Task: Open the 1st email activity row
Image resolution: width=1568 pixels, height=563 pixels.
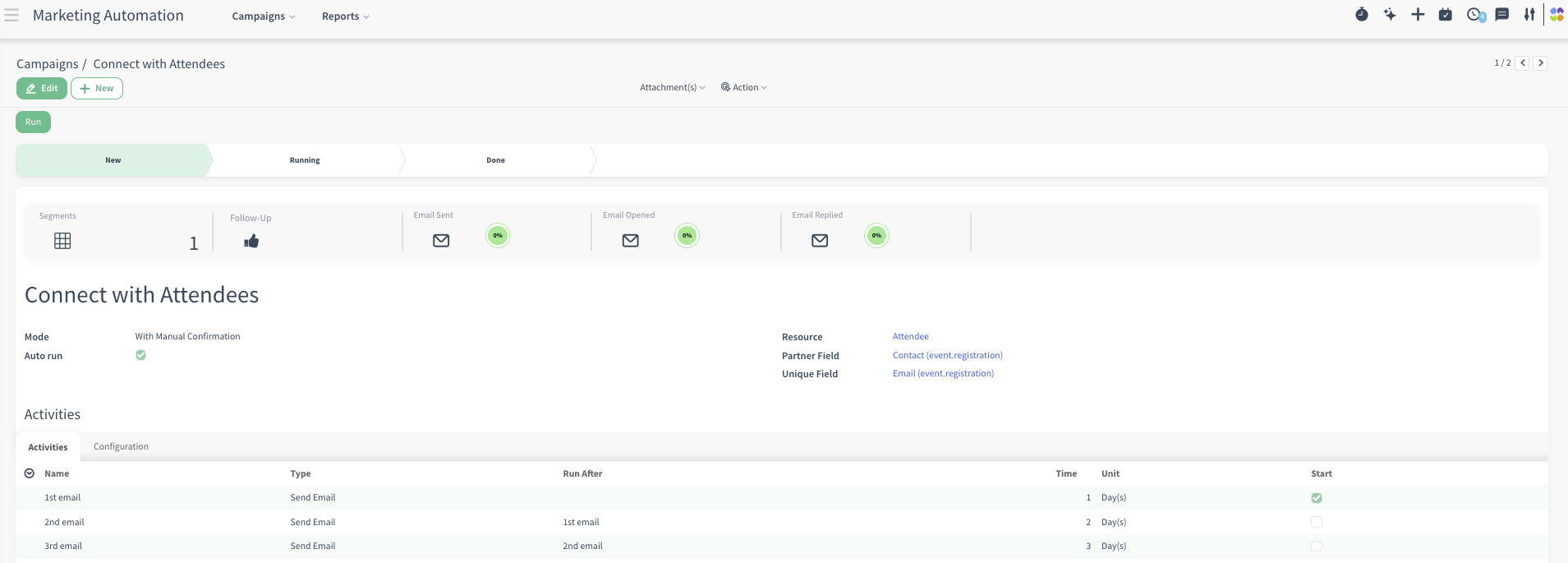Action: point(782,498)
